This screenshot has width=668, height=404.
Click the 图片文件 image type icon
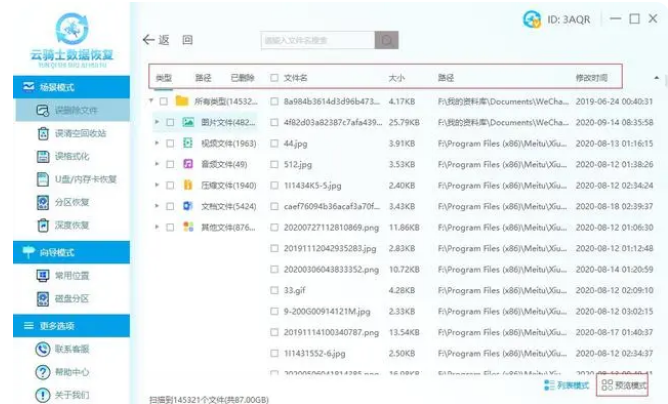(188, 122)
